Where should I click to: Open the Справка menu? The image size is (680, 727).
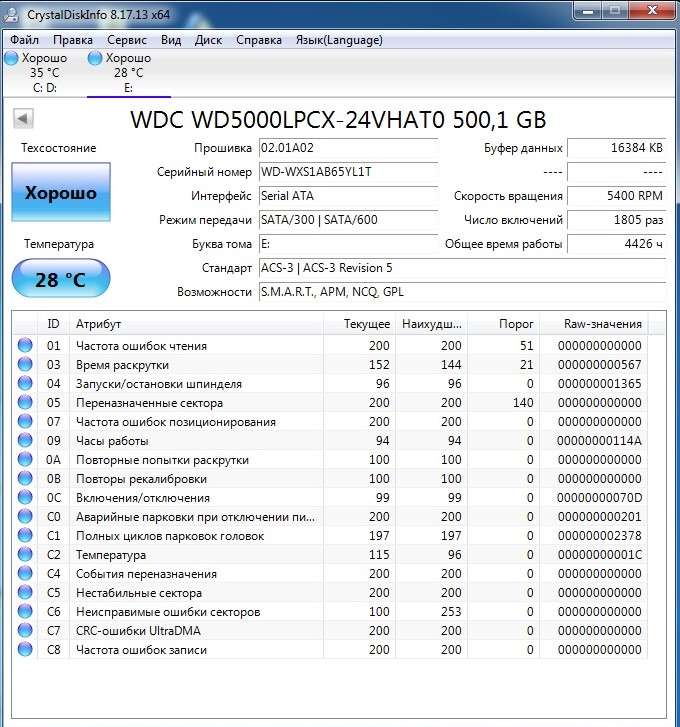coord(259,40)
